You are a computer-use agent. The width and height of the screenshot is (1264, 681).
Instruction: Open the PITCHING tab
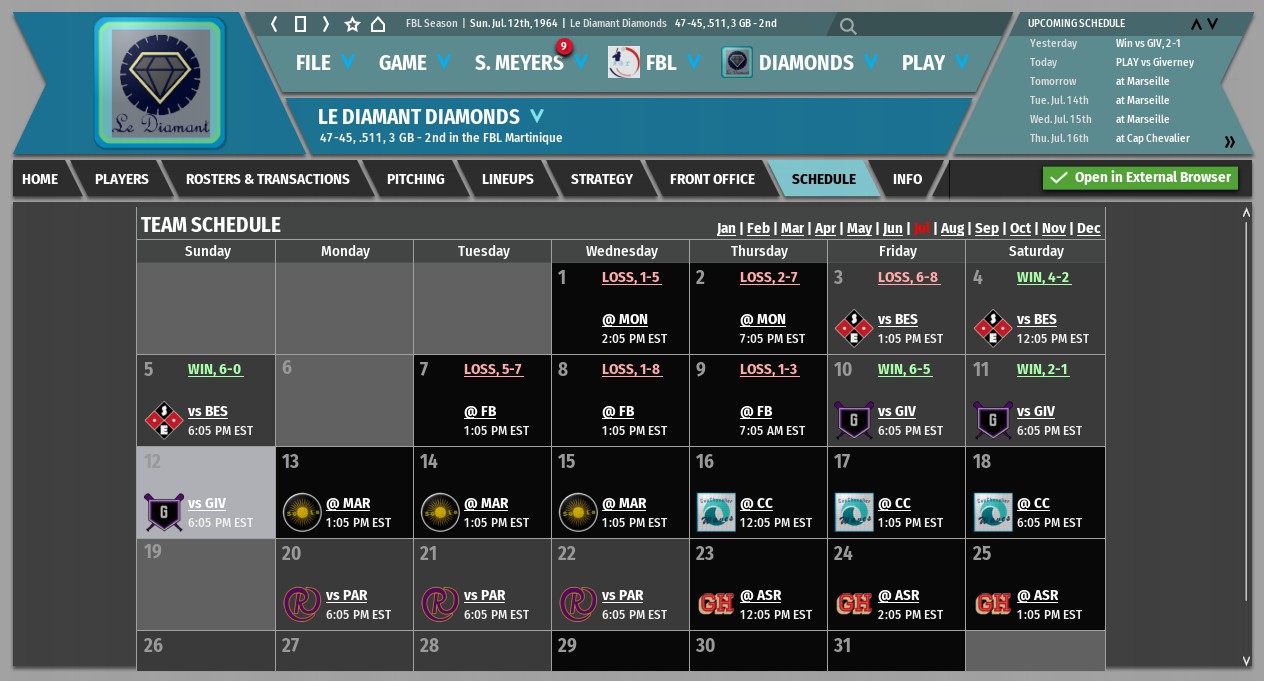[416, 179]
